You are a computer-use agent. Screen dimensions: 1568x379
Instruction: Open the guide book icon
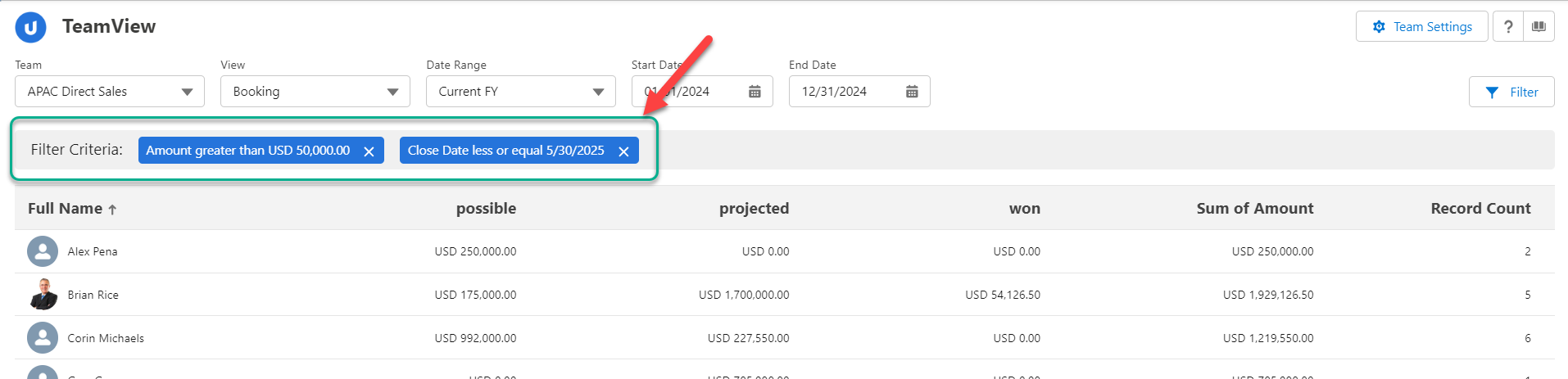[x=1539, y=27]
